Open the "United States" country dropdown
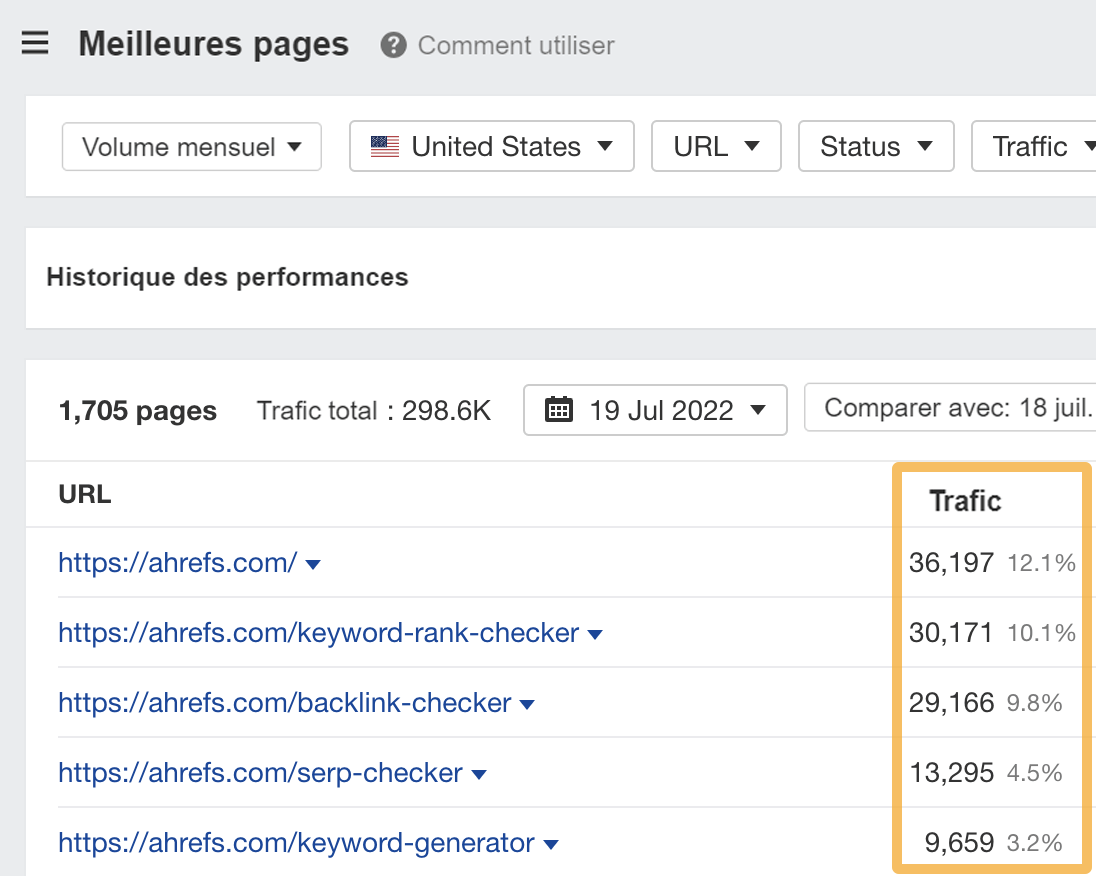1096x876 pixels. pos(490,146)
